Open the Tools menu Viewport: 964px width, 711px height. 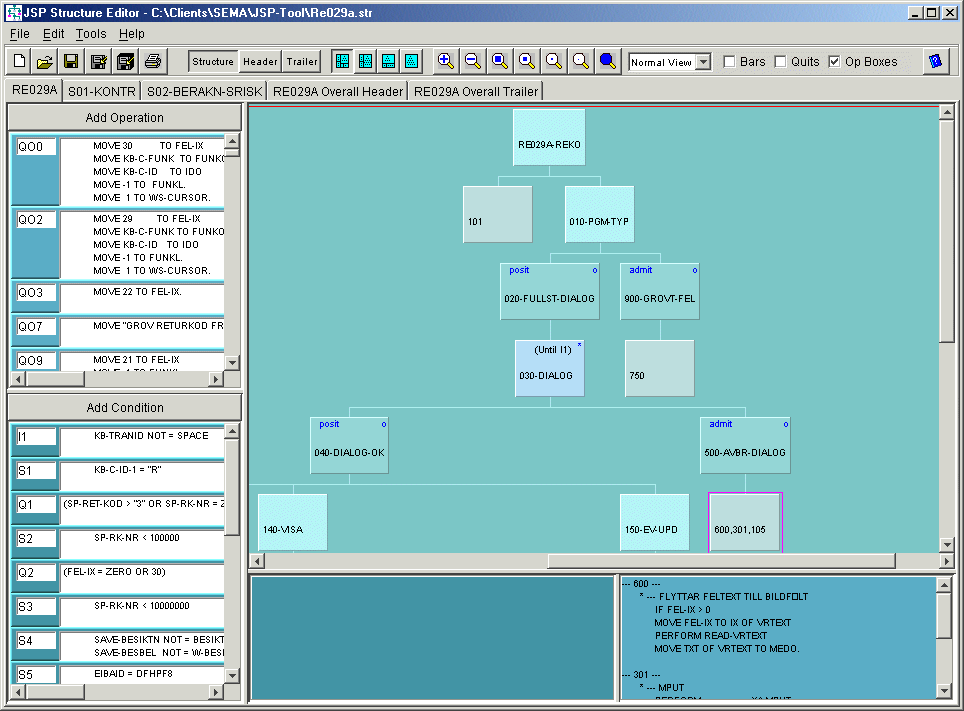[x=91, y=33]
